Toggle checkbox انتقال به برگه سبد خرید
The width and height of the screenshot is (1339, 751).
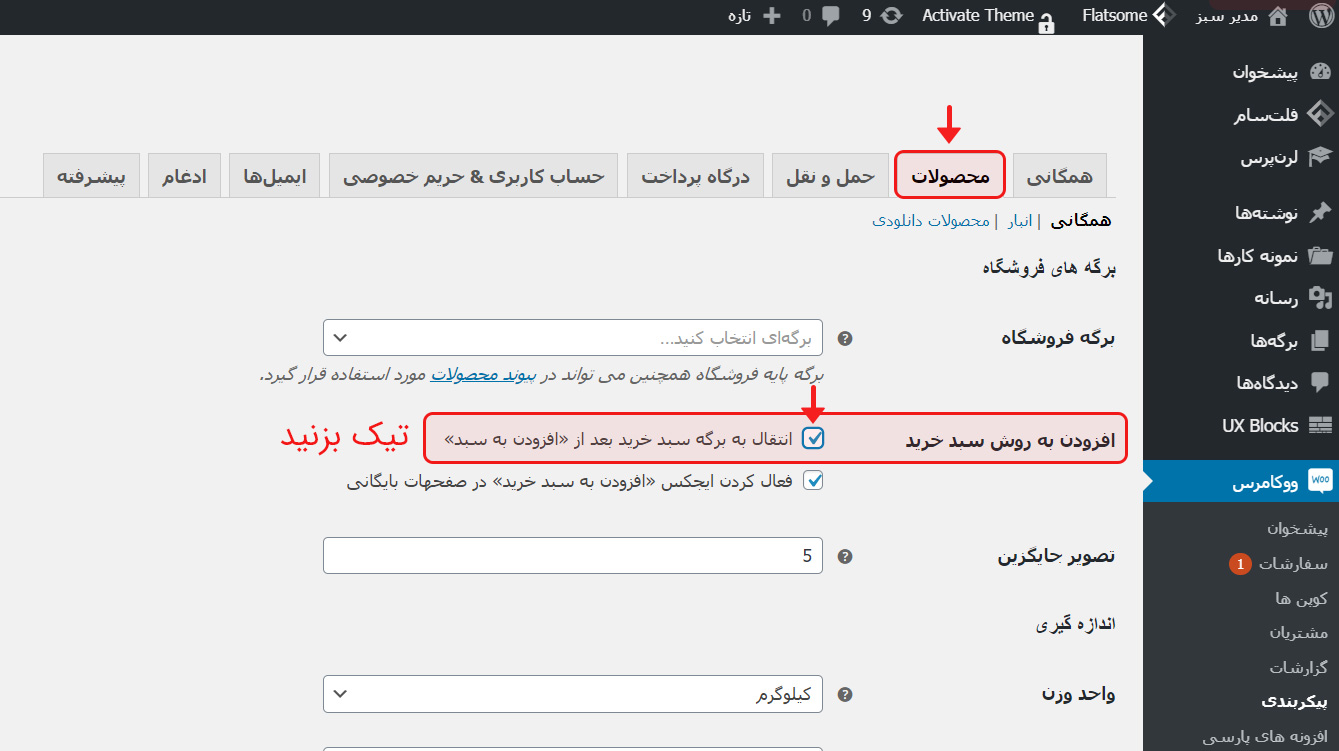(x=814, y=439)
